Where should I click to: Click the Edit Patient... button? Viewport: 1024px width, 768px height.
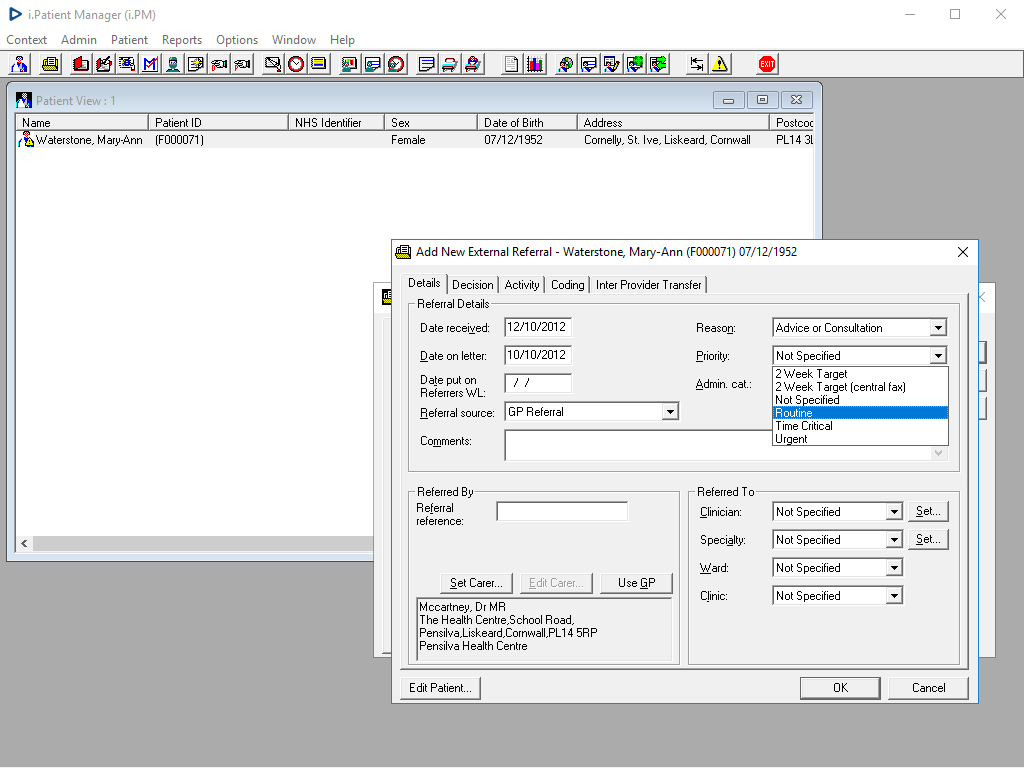(440, 688)
